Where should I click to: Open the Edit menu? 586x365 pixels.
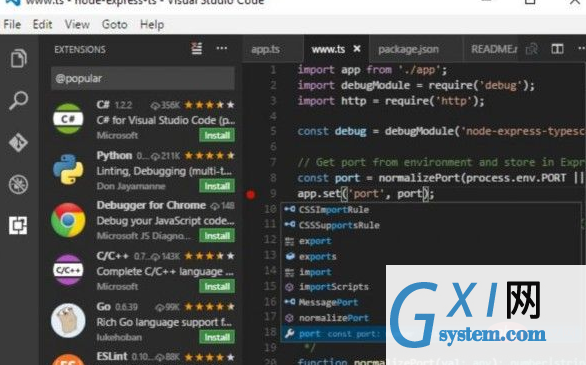click(x=42, y=25)
